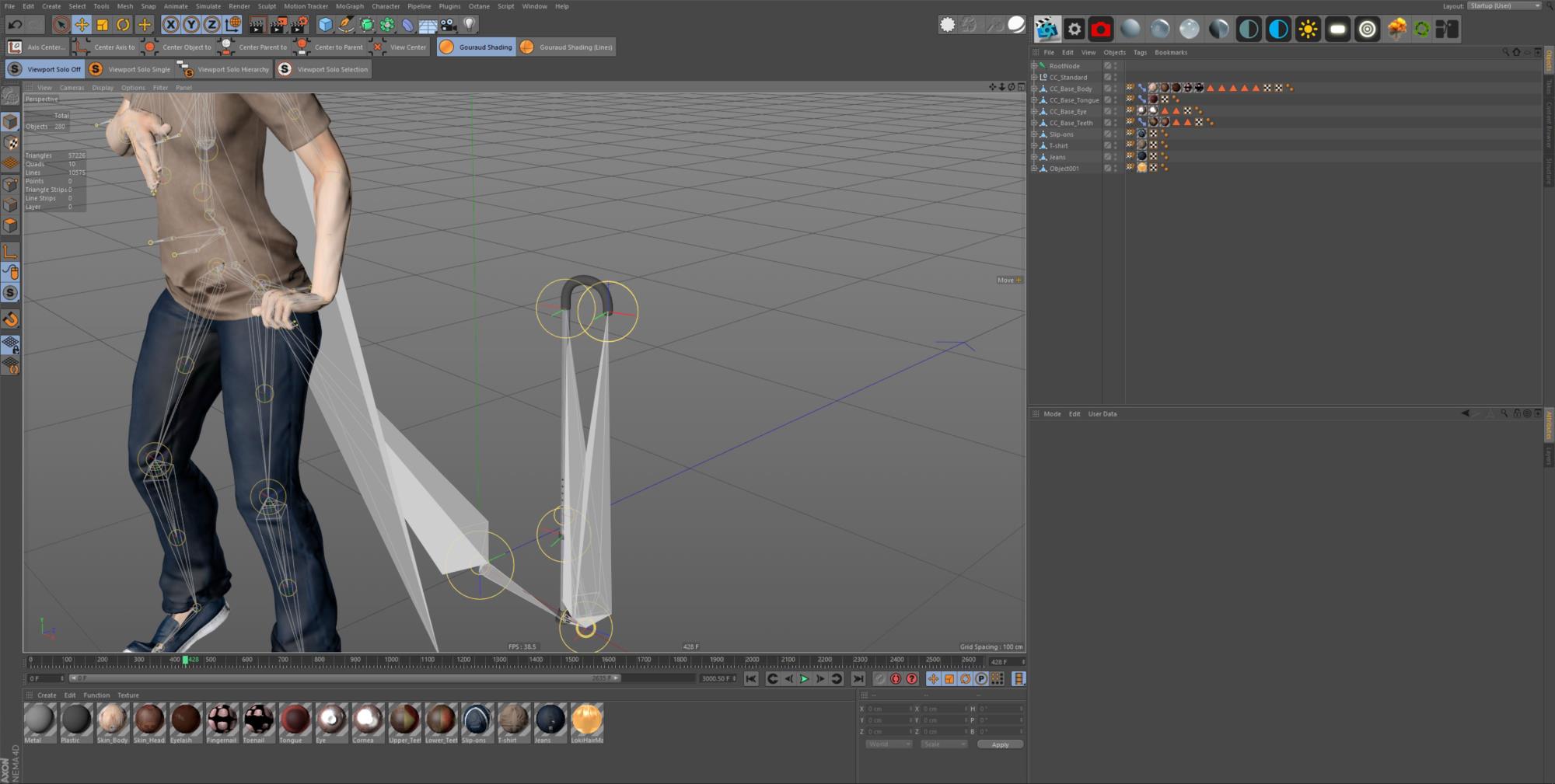
Task: Open Octane settings gear icon
Action: click(x=1075, y=29)
